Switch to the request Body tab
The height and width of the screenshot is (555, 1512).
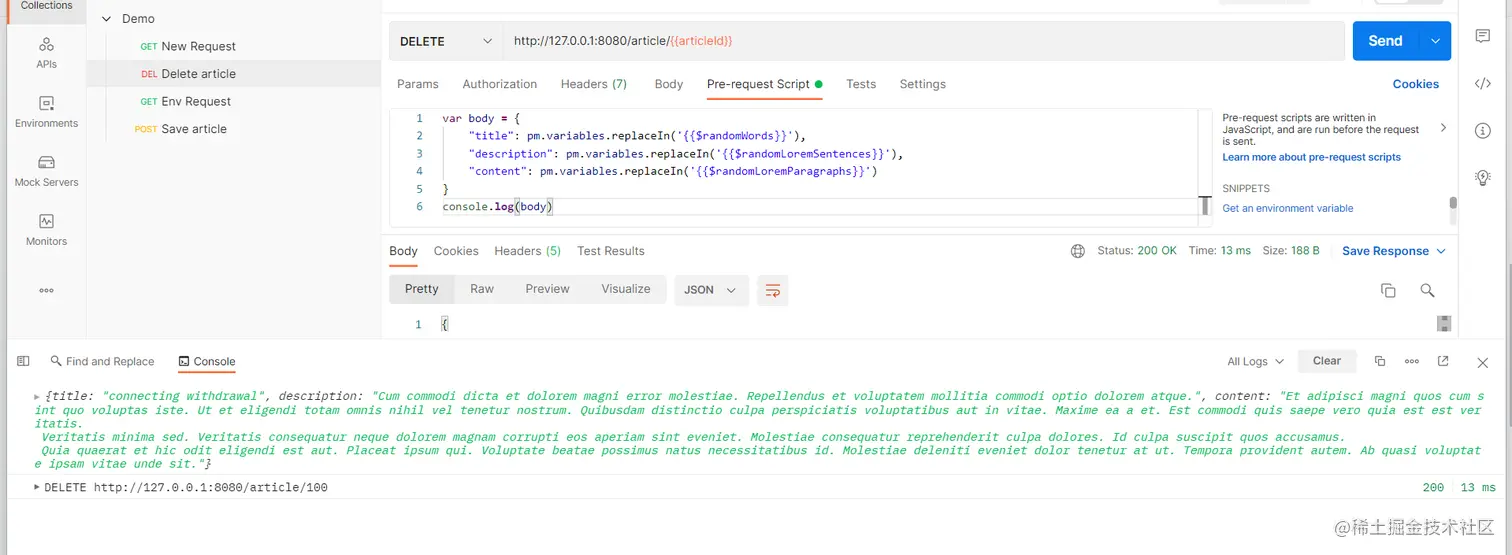[x=669, y=84]
